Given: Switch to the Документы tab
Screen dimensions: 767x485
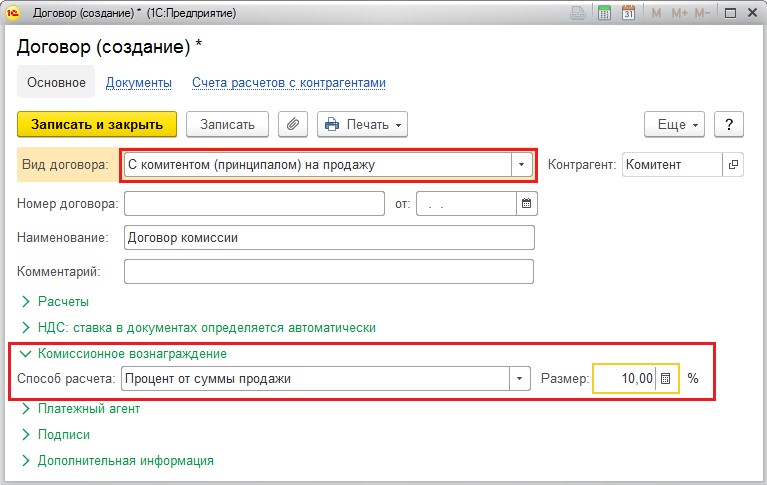Looking at the screenshot, I should tap(139, 82).
